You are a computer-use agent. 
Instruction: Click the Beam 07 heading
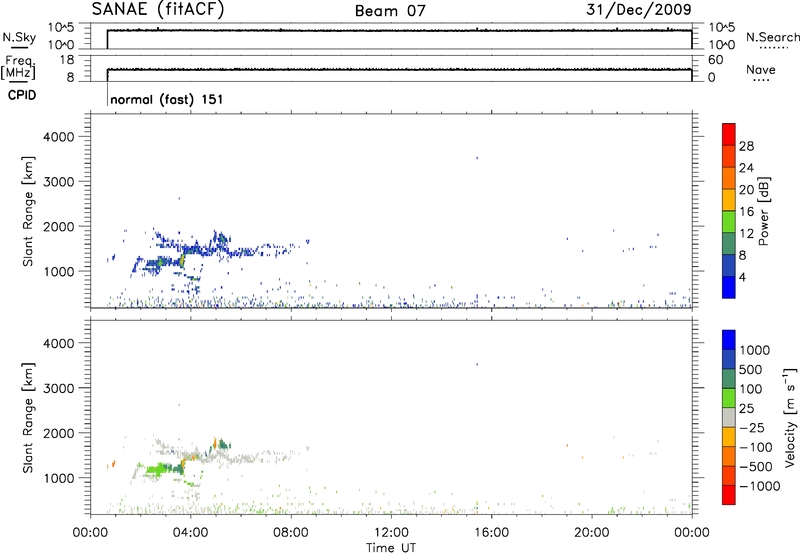(390, 11)
